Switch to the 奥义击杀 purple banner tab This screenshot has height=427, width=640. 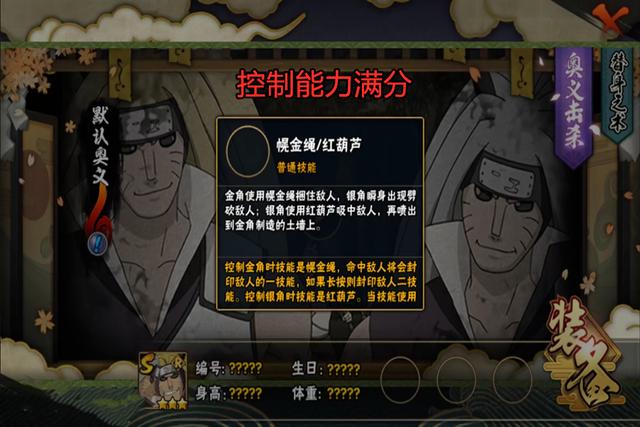(x=573, y=107)
